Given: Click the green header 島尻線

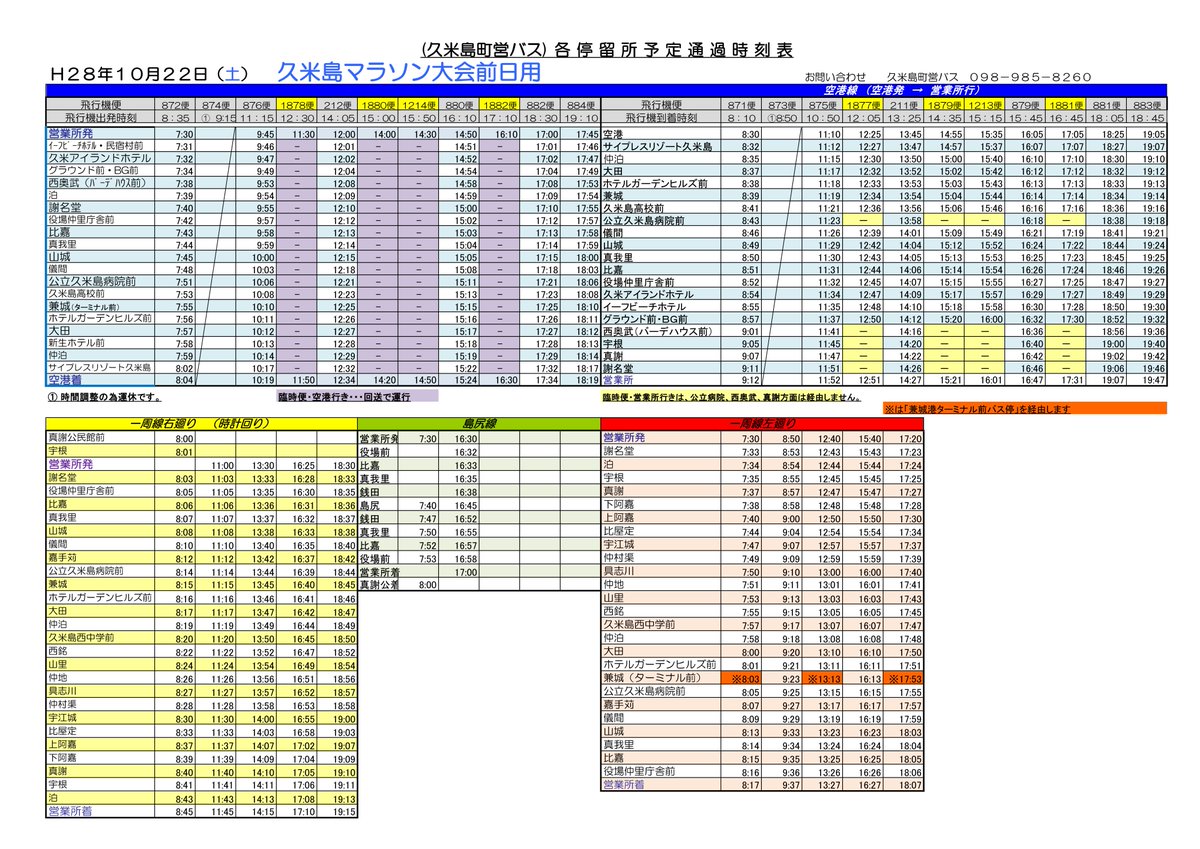Looking at the screenshot, I should coord(479,425).
